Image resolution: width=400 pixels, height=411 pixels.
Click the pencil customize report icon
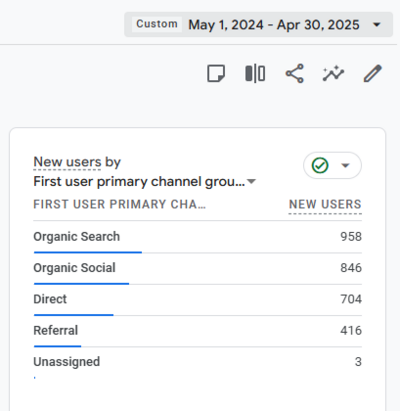(372, 73)
